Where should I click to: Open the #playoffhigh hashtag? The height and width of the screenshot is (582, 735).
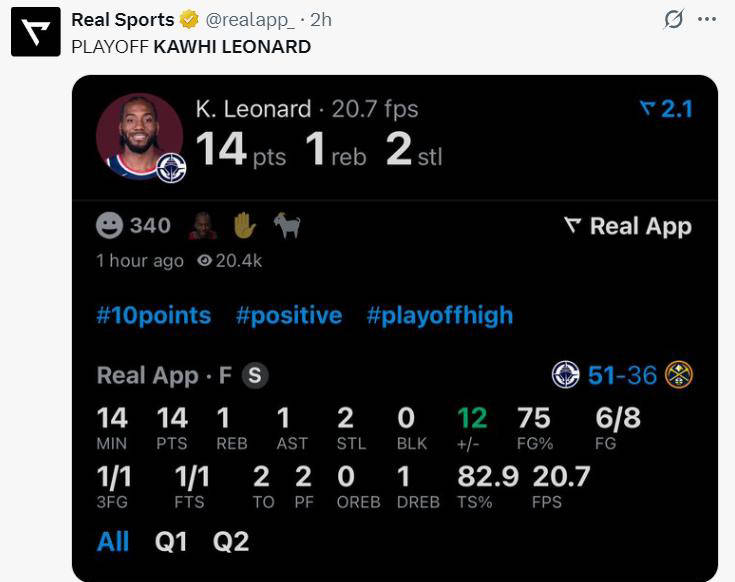439,316
